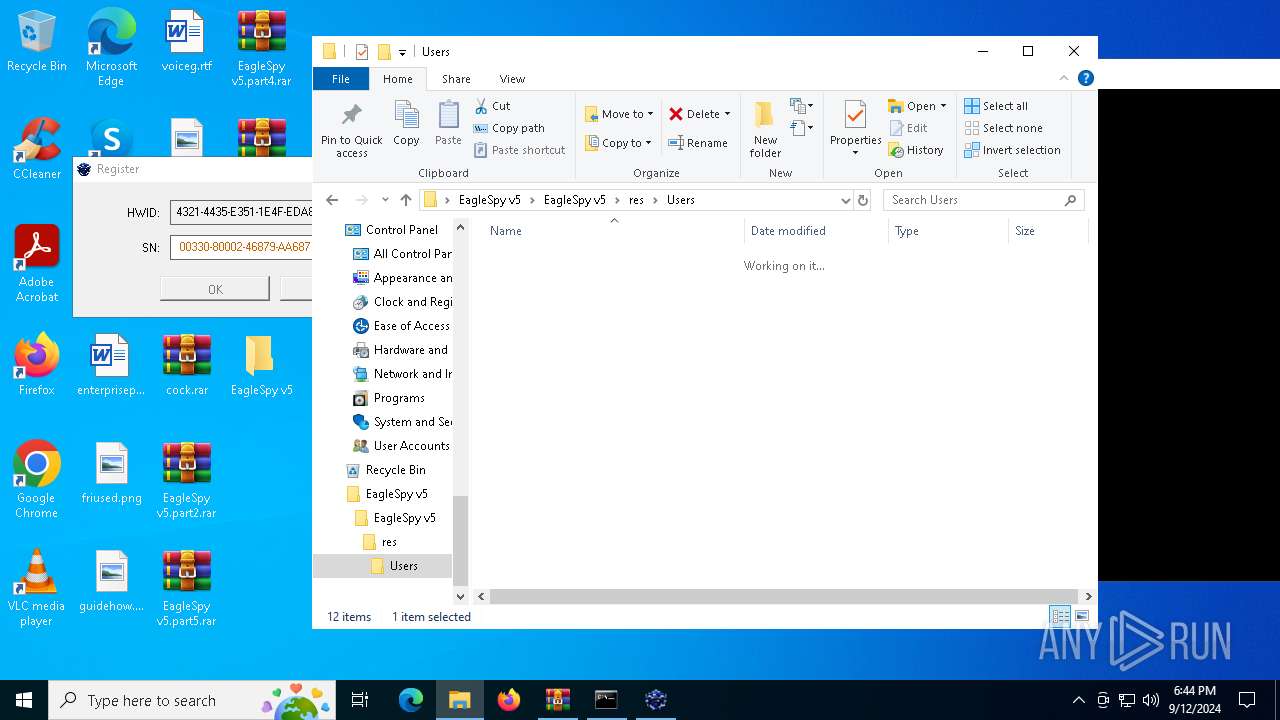Open voiceg.rtf document on desktop

[187, 42]
